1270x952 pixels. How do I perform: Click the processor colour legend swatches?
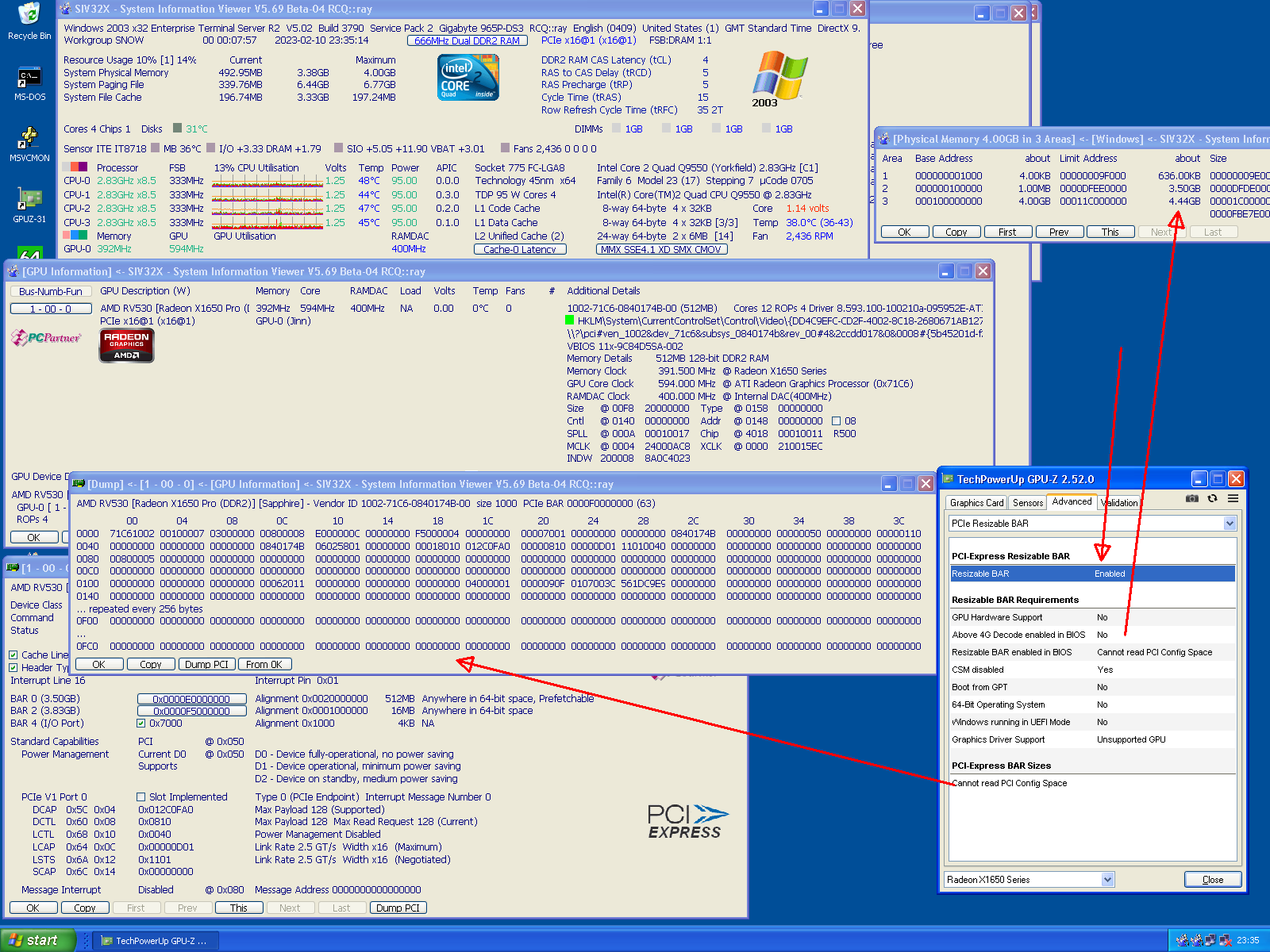click(76, 167)
